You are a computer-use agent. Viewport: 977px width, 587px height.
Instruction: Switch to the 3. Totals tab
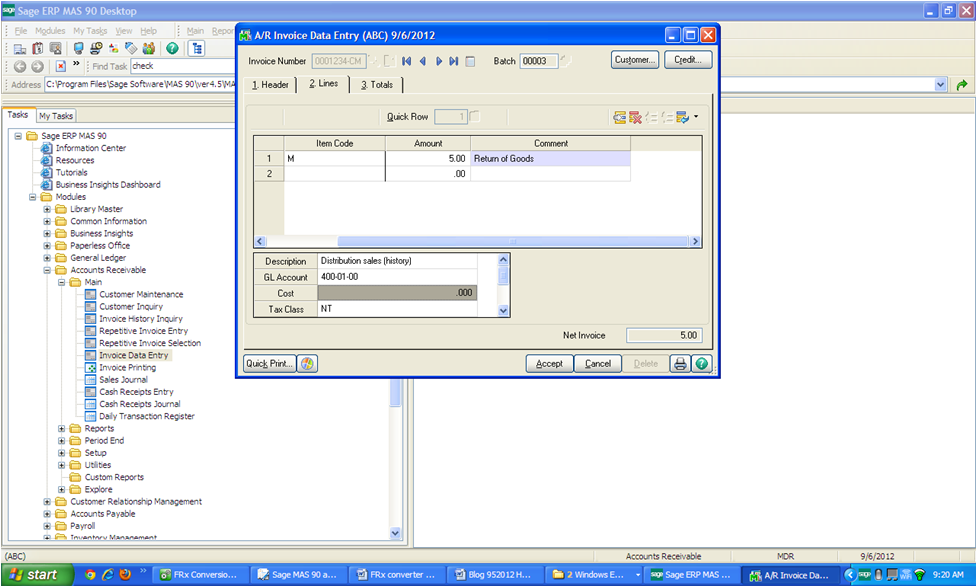pos(377,85)
